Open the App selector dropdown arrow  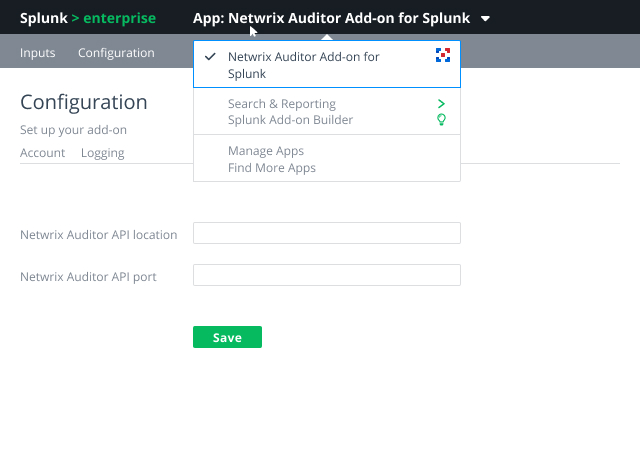click(485, 19)
